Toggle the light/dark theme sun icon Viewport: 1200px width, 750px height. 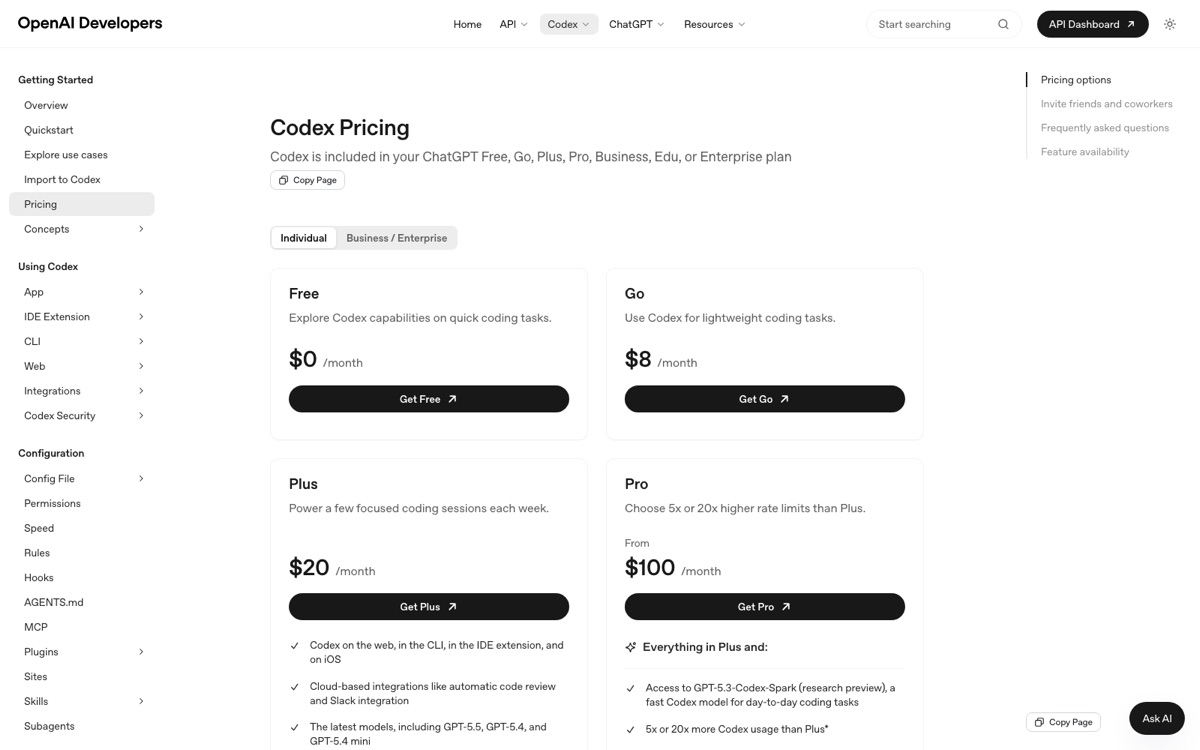(x=1169, y=24)
